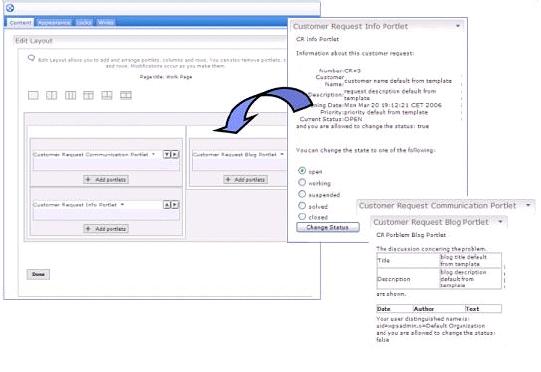Click the Author column header in the blog table
The height and width of the screenshot is (372, 541).
[x=424, y=309]
